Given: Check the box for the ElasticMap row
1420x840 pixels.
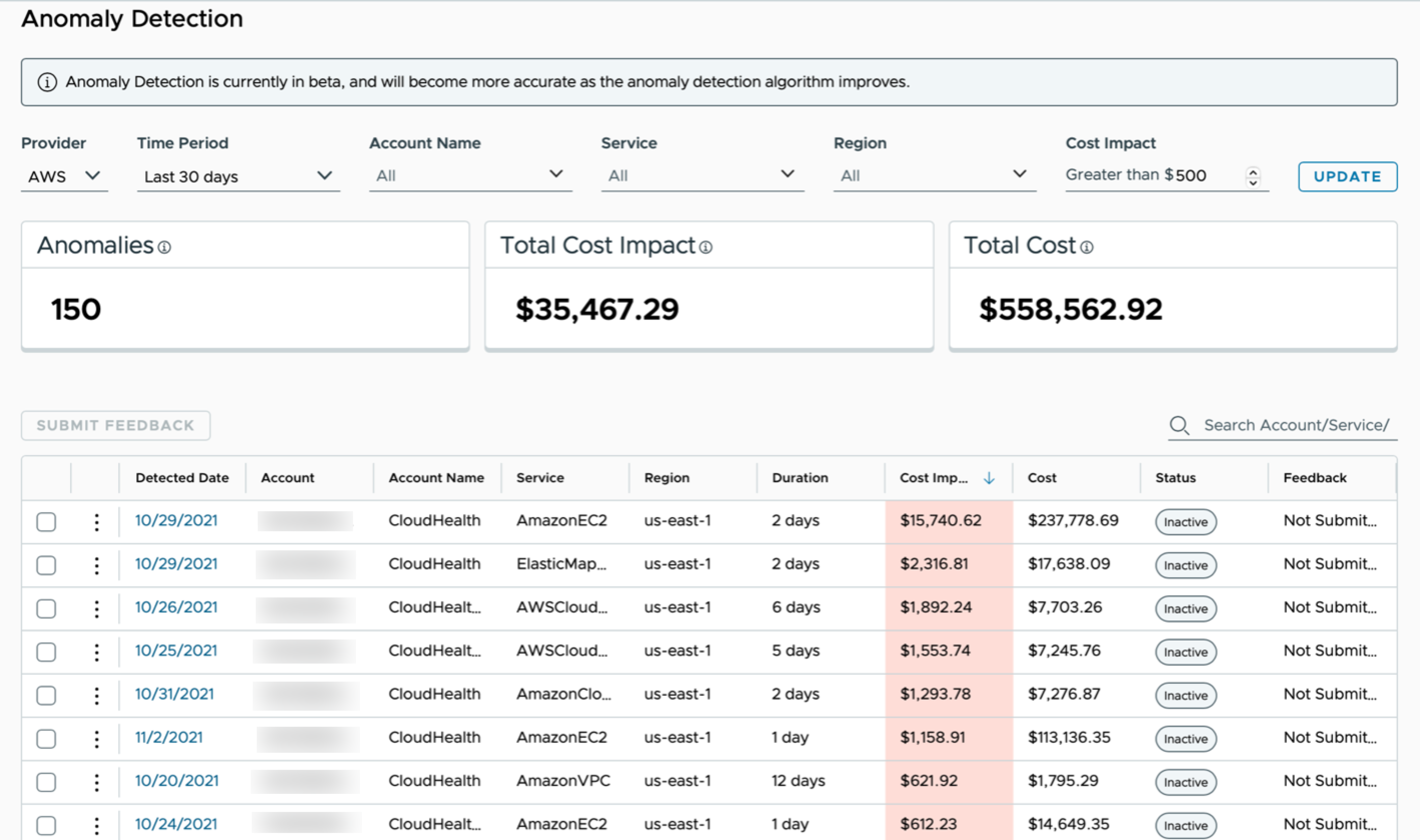Looking at the screenshot, I should pyautogui.click(x=46, y=565).
